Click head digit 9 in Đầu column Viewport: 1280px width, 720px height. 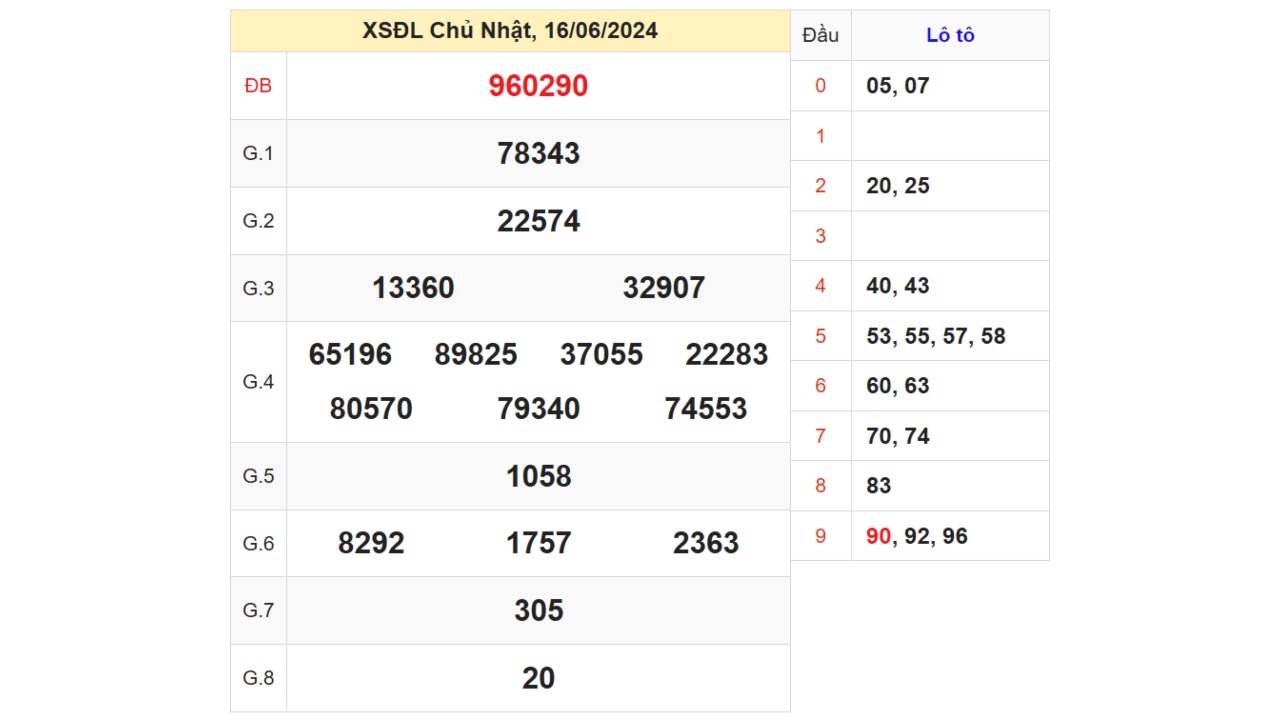[x=820, y=536]
